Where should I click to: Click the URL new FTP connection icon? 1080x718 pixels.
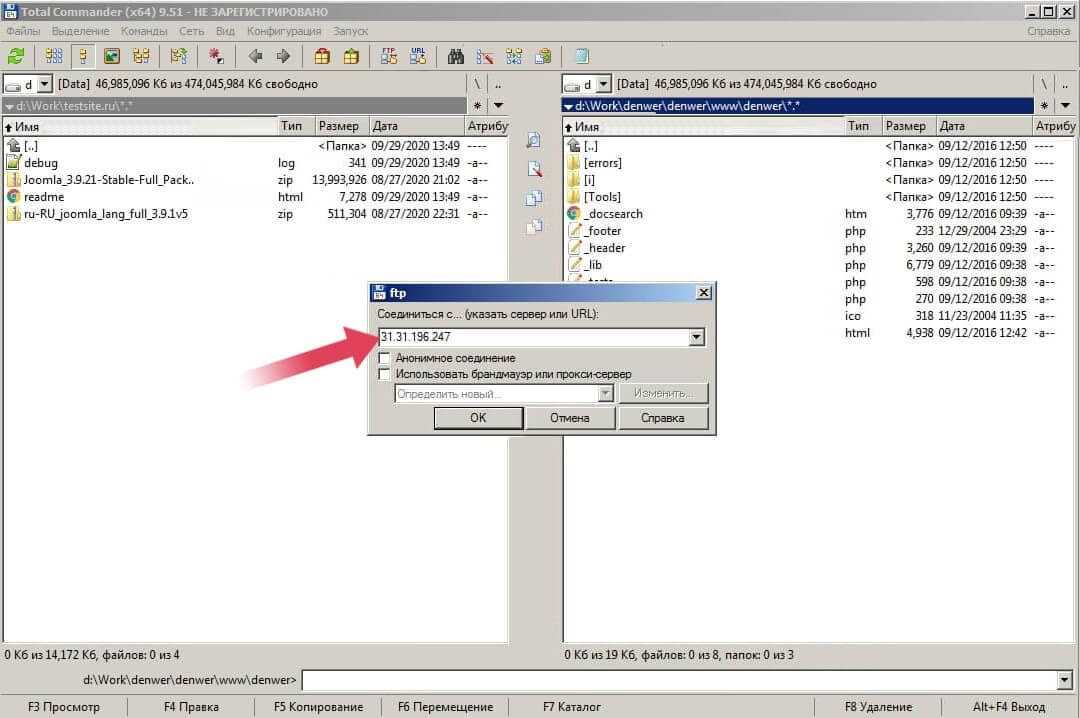[418, 56]
